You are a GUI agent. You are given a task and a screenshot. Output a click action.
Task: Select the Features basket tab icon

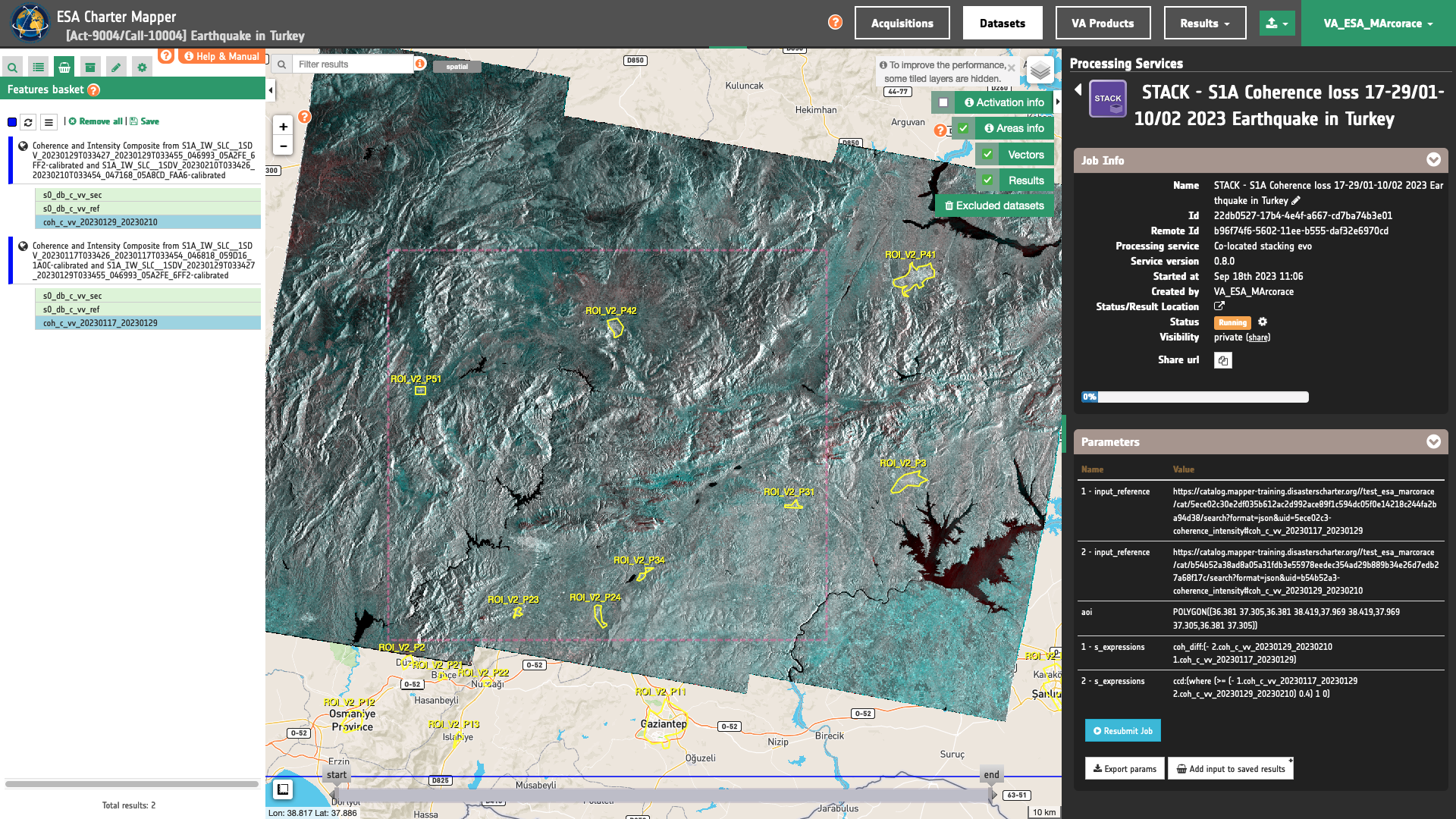coord(64,67)
